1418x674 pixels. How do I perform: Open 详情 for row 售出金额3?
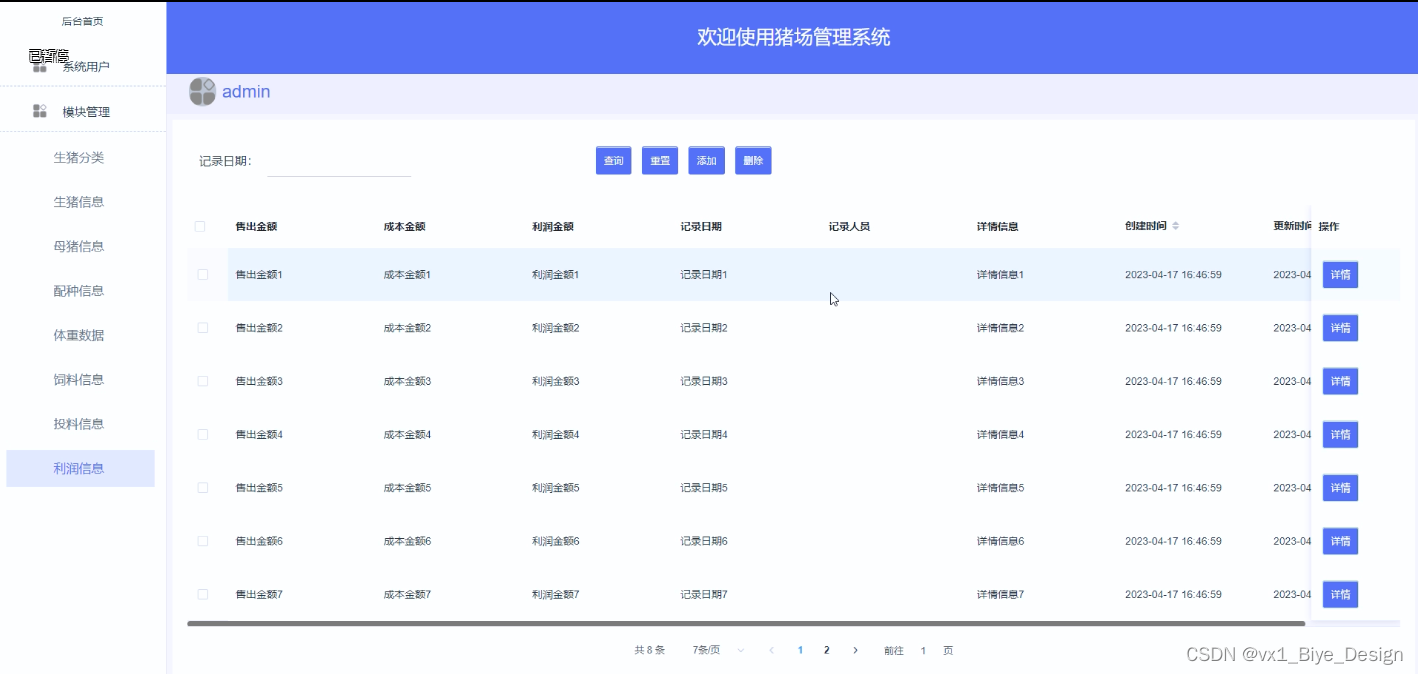pyautogui.click(x=1341, y=381)
